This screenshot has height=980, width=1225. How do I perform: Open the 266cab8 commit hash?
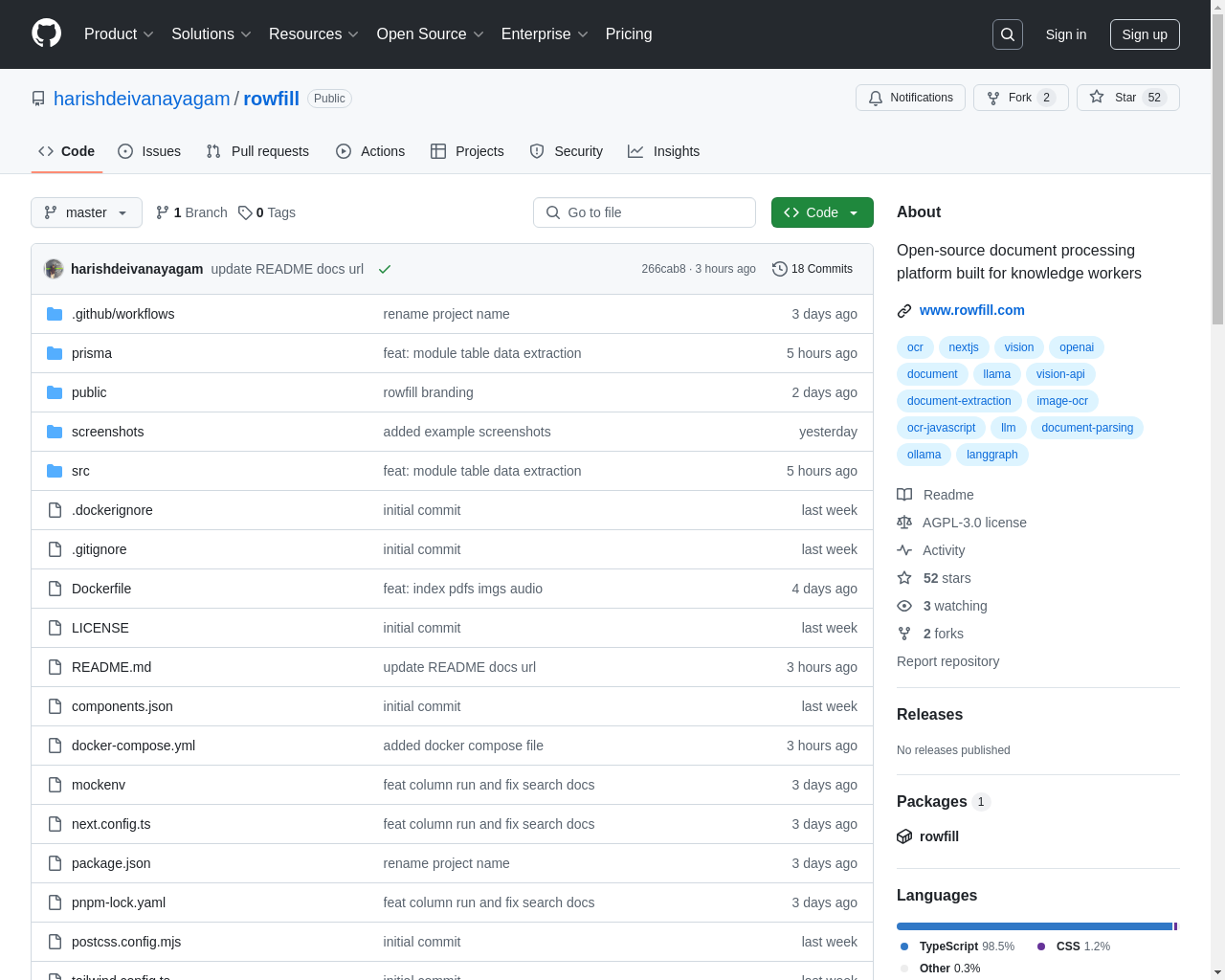663,269
